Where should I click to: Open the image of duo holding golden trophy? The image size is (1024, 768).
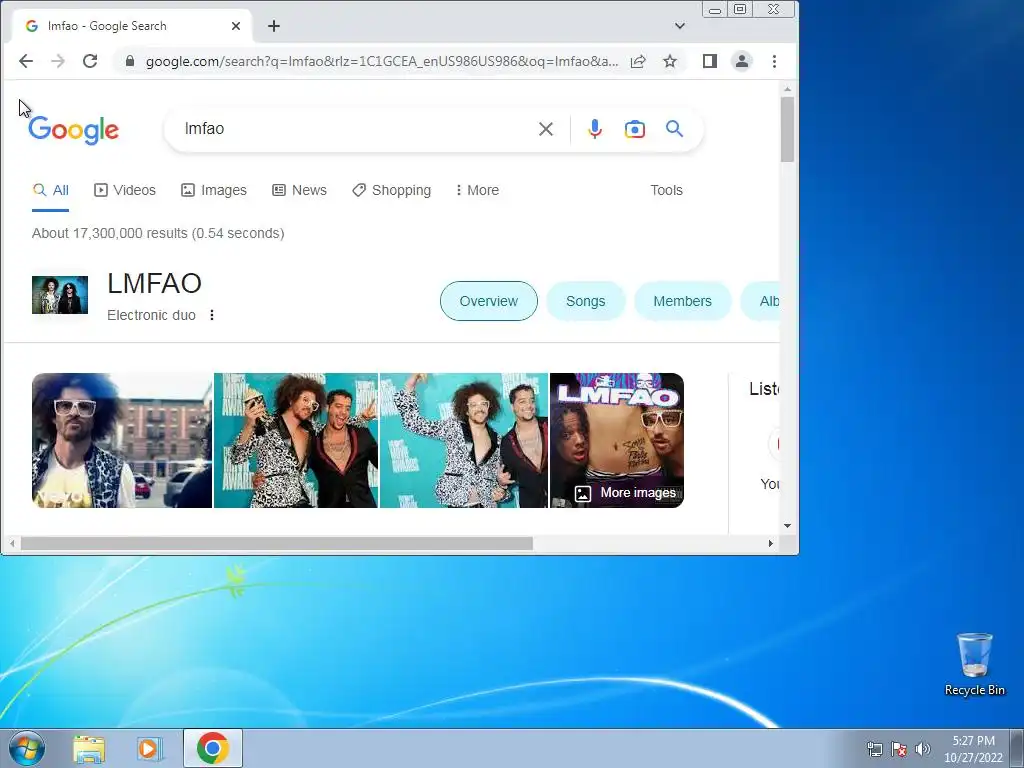(296, 440)
